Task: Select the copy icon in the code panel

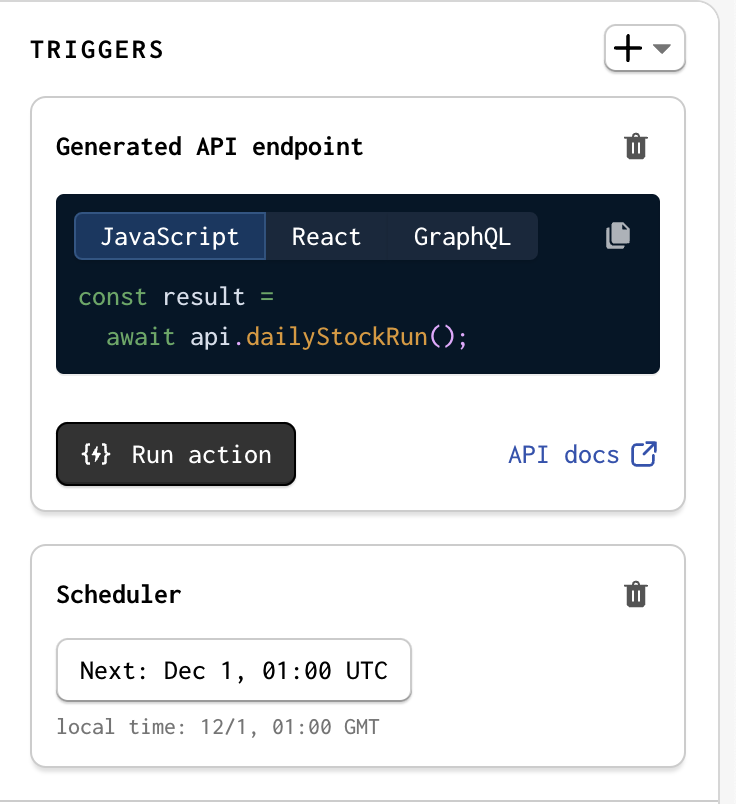Action: [x=617, y=235]
